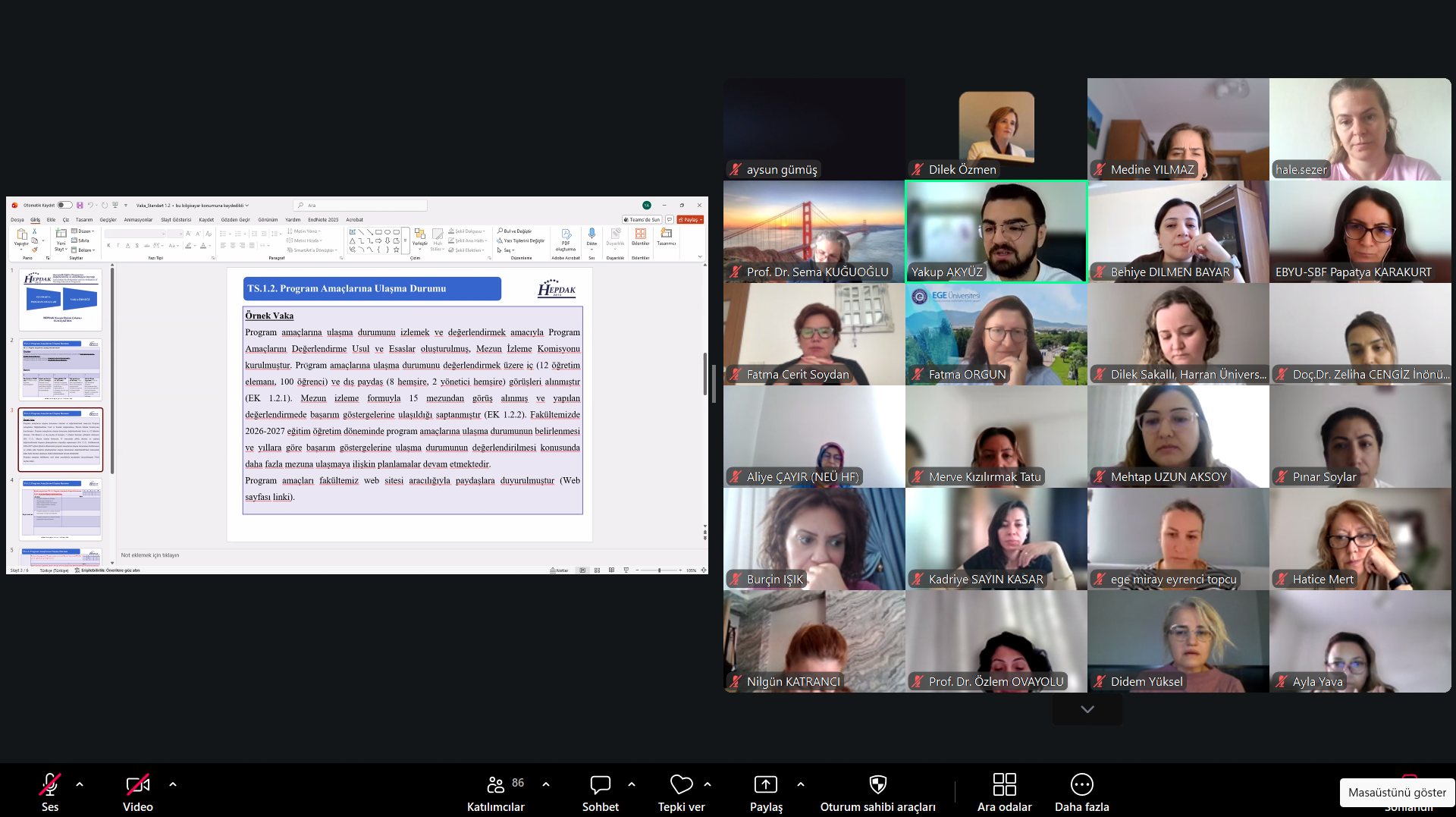Expand video options arrow next to Video
This screenshot has width=1456, height=817.
click(173, 784)
